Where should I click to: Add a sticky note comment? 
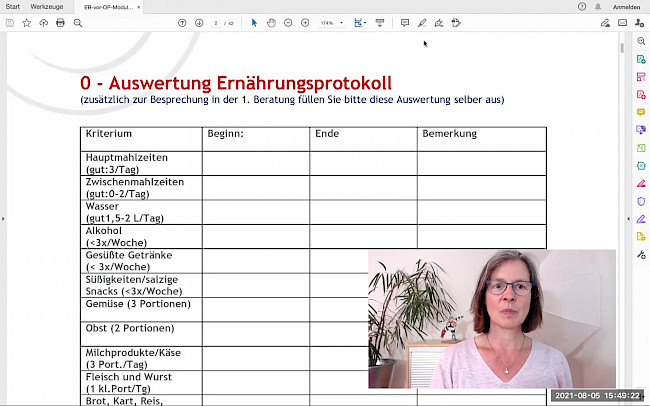coord(405,23)
